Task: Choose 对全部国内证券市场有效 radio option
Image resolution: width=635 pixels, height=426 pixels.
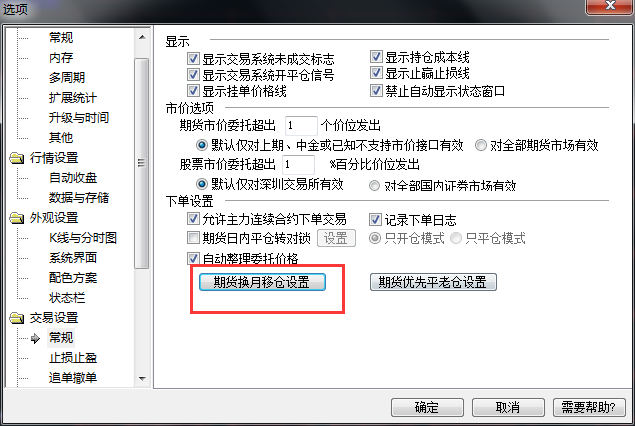Action: click(374, 185)
